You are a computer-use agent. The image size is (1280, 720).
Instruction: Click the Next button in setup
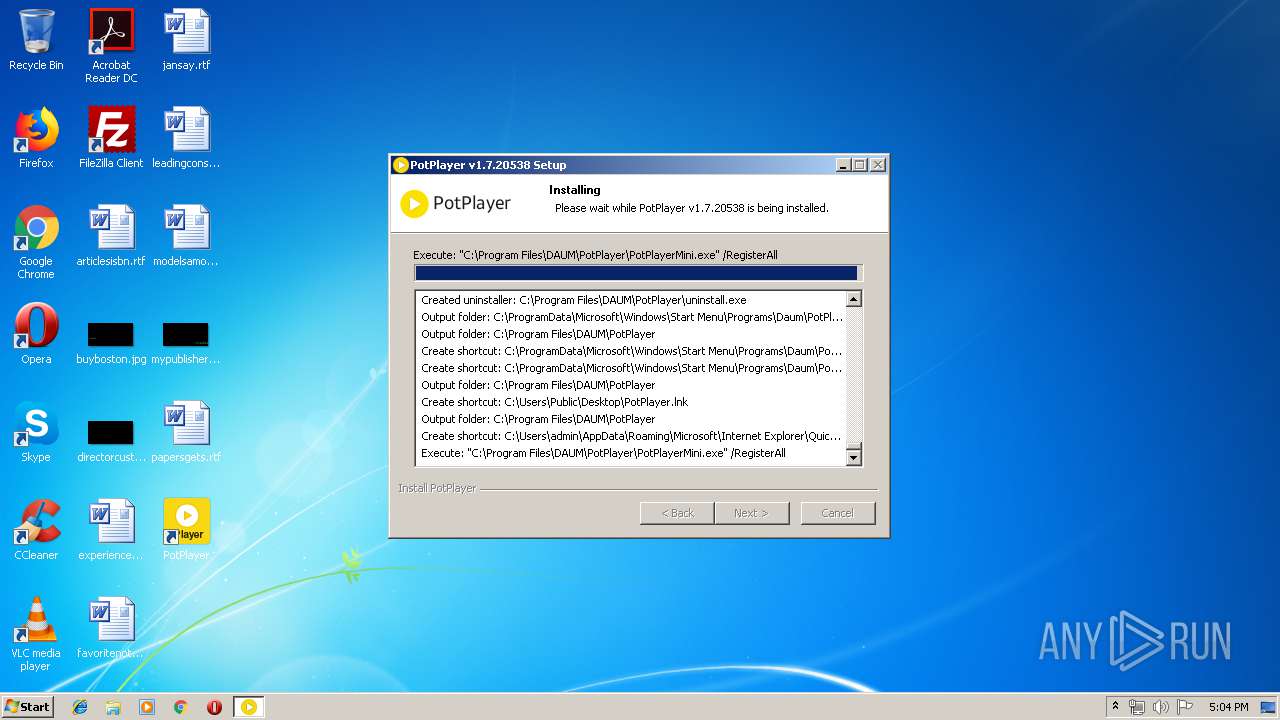pos(752,513)
